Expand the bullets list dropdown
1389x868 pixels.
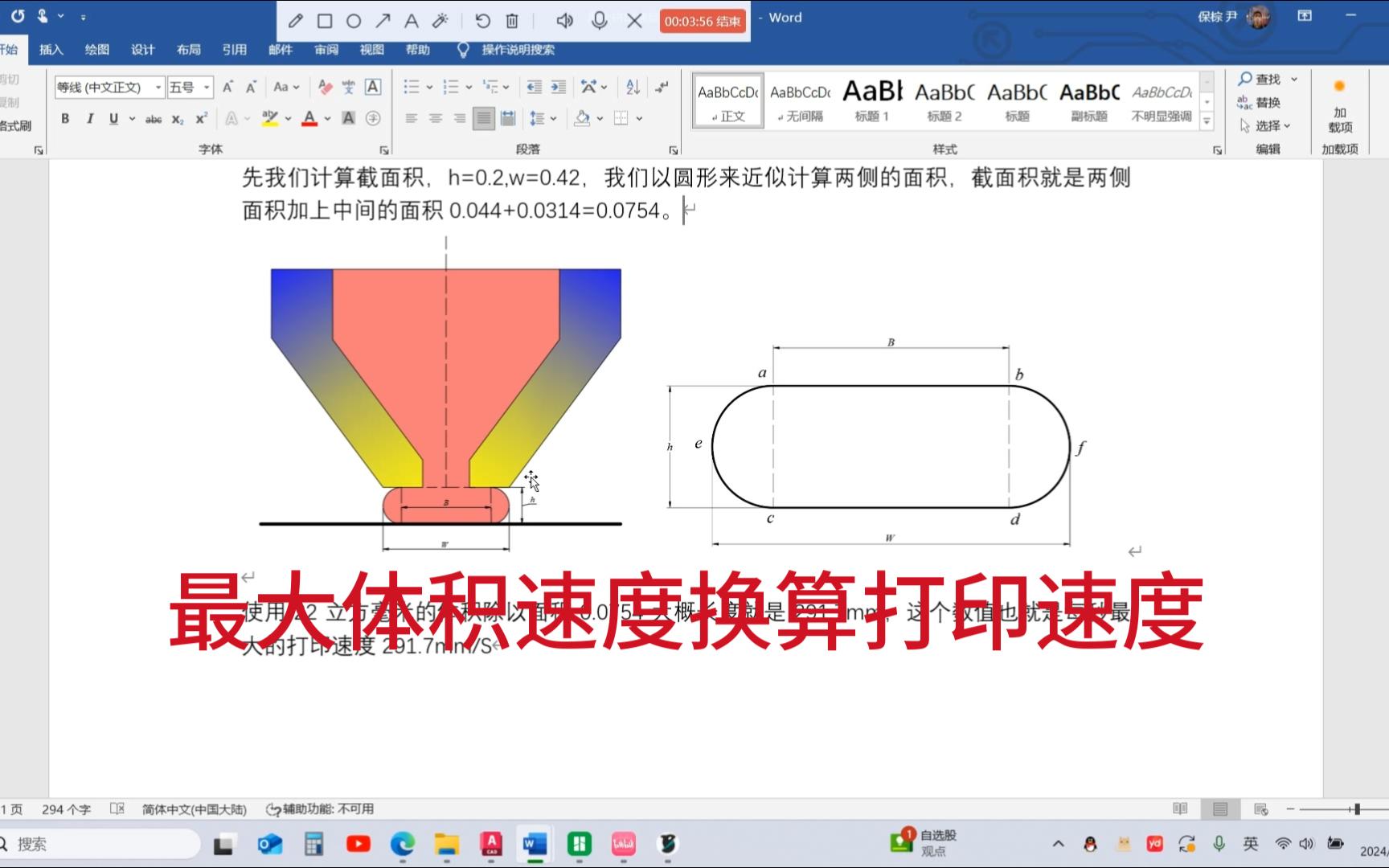[x=428, y=86]
